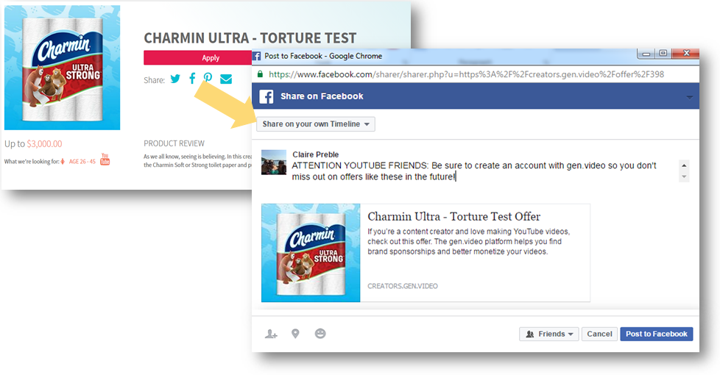The height and width of the screenshot is (375, 720).
Task: Open the Friends audience dropdown
Action: [549, 334]
